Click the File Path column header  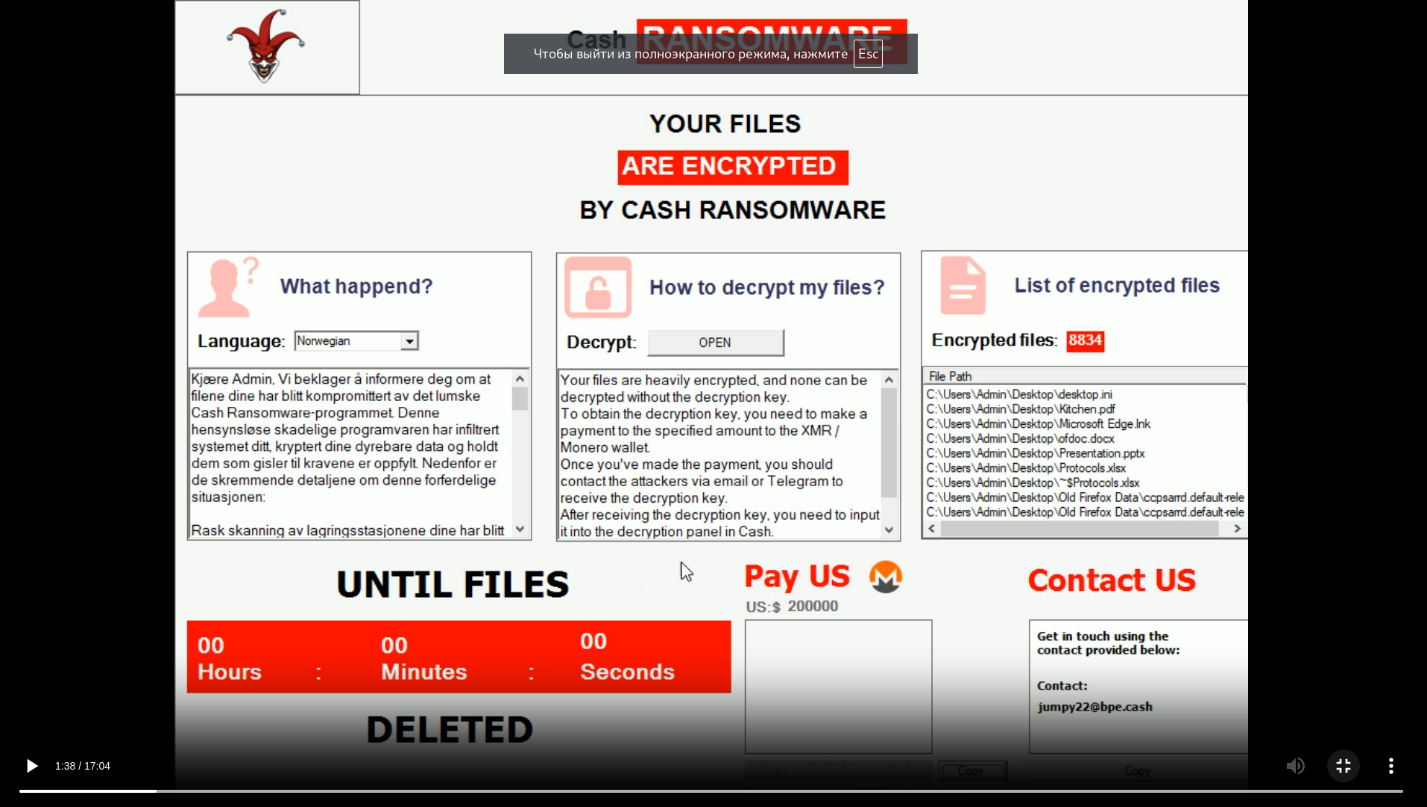coord(950,376)
